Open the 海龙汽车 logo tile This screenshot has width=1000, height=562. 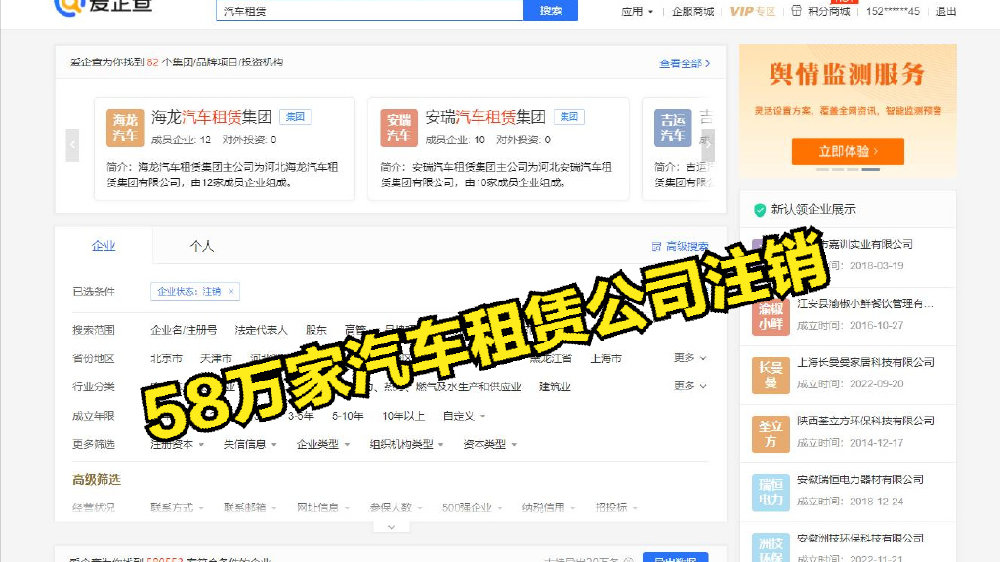point(125,128)
